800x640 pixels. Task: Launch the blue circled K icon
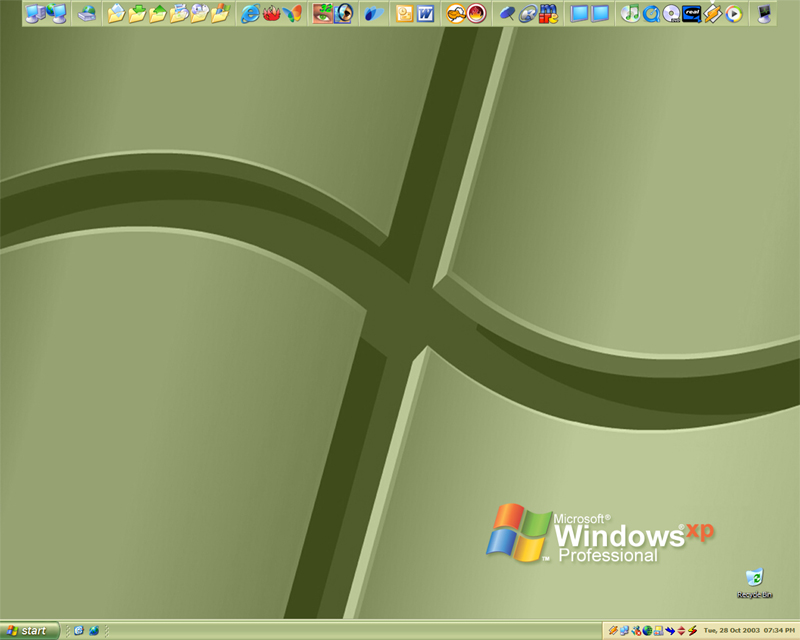[x=528, y=13]
